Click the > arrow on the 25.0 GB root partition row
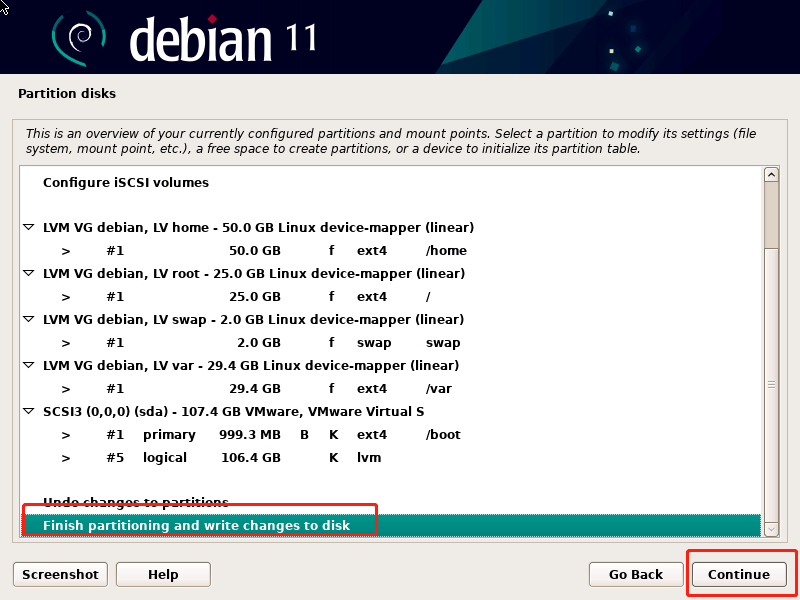Image resolution: width=800 pixels, height=600 pixels. [x=66, y=297]
